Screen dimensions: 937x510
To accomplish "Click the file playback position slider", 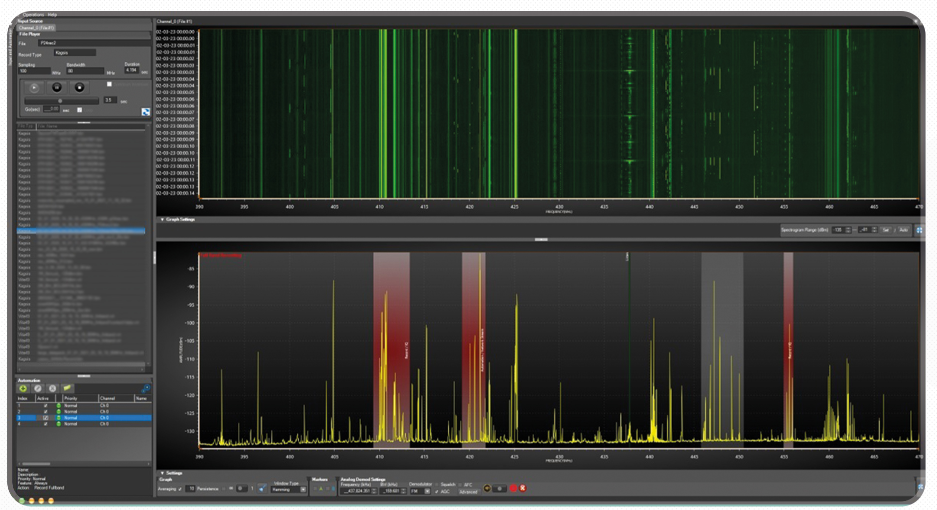I will pos(60,100).
